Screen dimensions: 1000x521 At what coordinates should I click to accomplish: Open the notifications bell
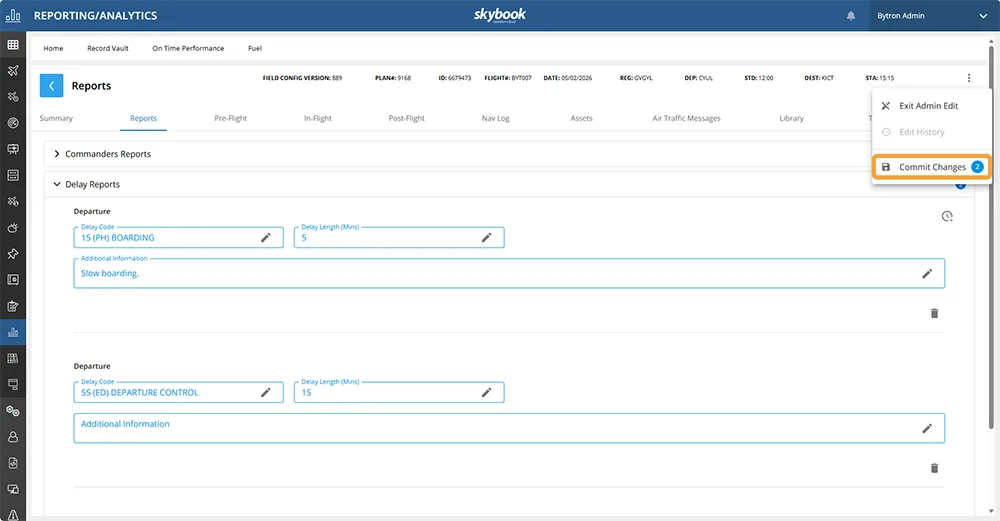coord(851,16)
